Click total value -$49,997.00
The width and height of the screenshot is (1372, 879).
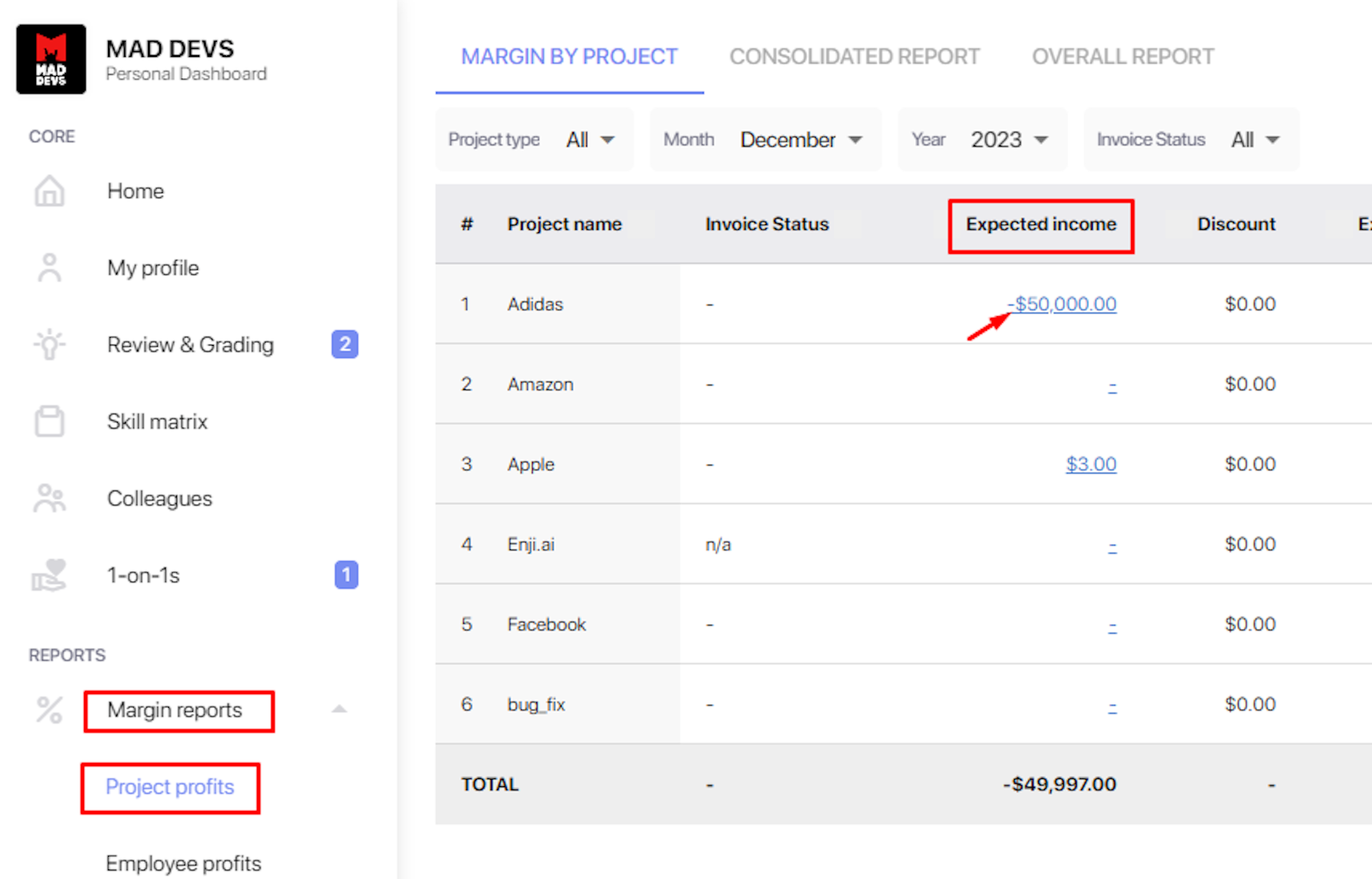point(1060,785)
